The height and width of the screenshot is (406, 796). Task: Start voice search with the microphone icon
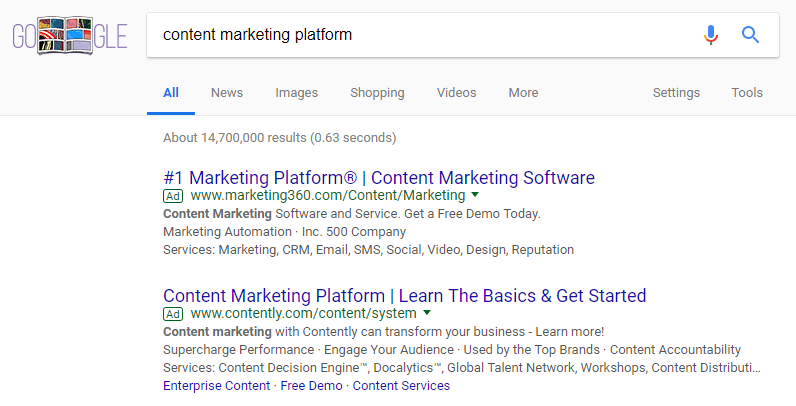pos(711,35)
